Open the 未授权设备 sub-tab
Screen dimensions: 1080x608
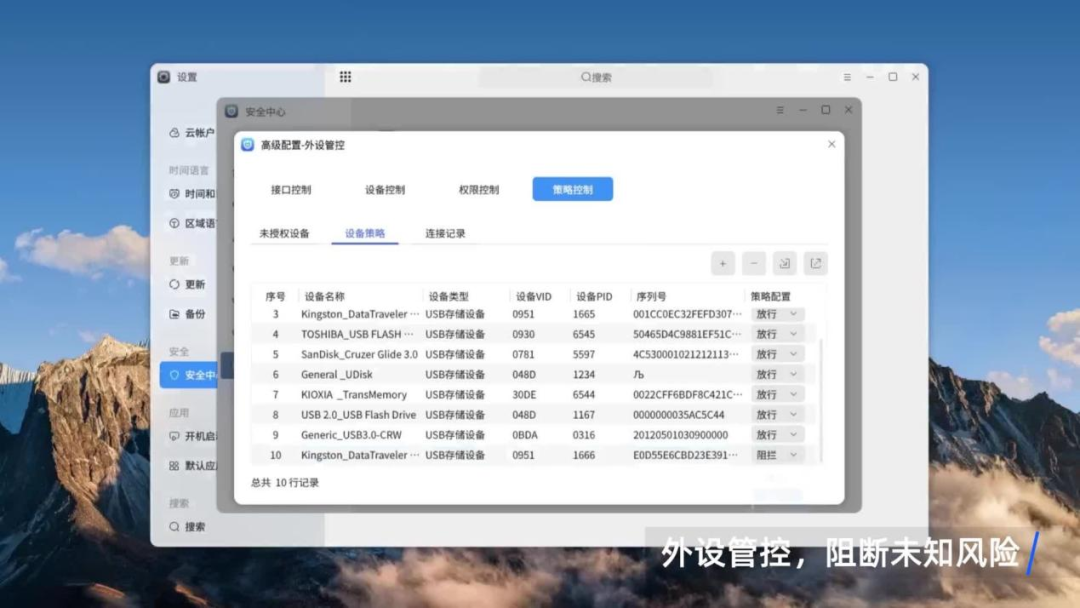[284, 233]
